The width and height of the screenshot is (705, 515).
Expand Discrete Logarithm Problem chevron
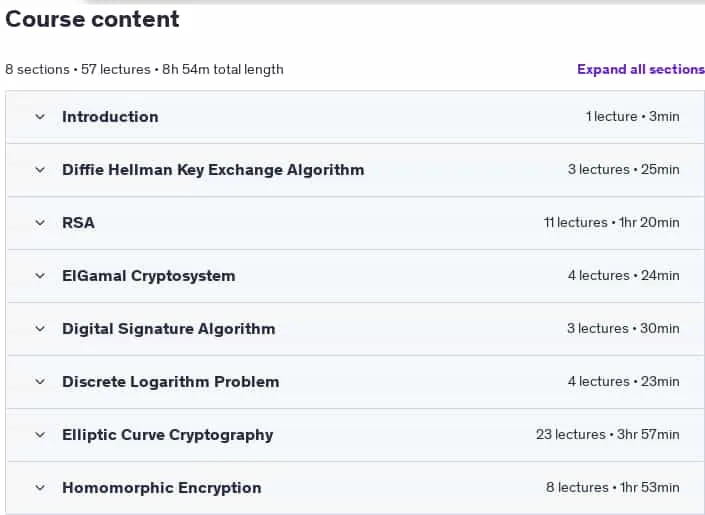pyautogui.click(x=40, y=382)
